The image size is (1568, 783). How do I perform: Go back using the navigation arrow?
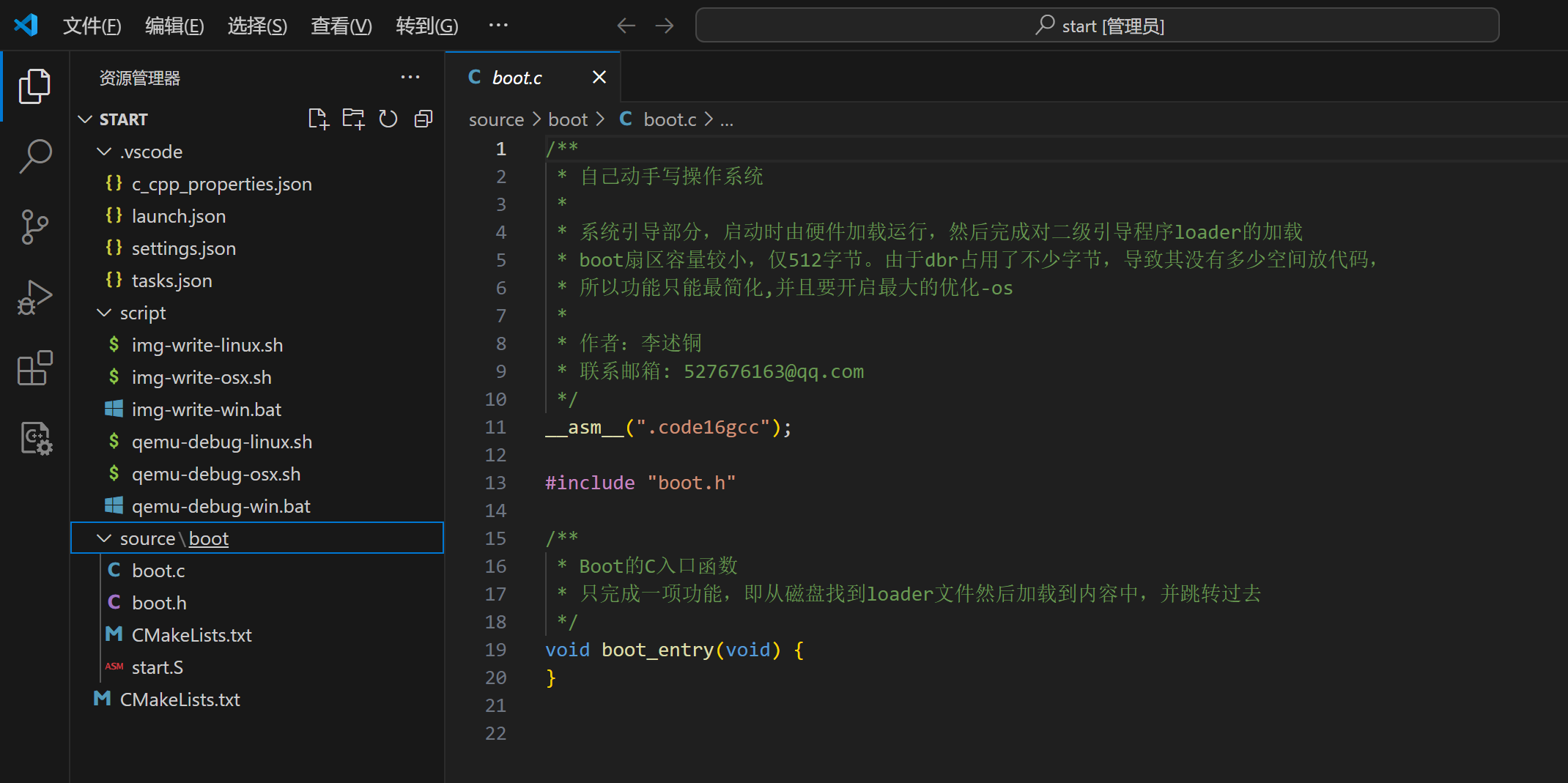pos(626,26)
